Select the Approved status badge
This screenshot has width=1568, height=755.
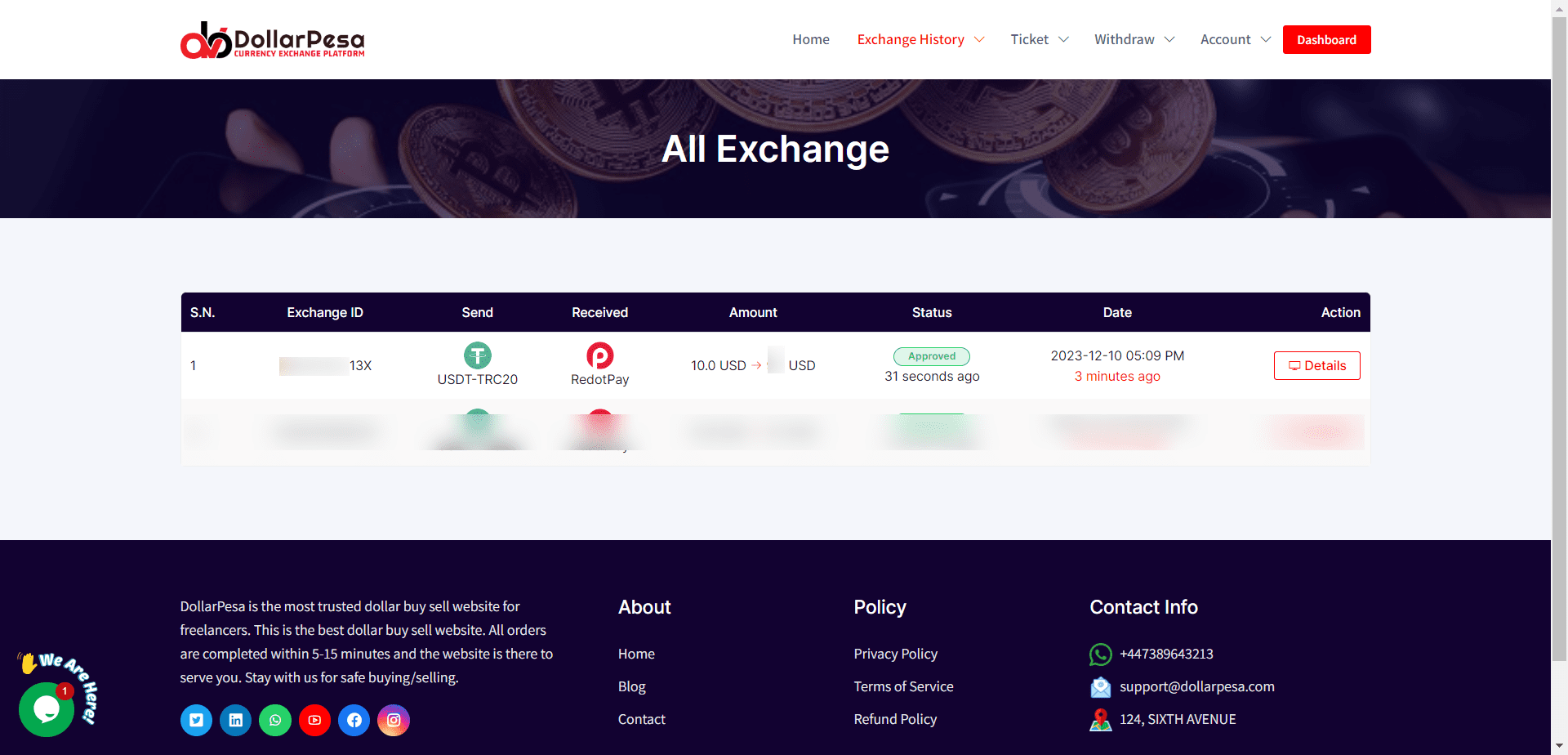point(932,356)
